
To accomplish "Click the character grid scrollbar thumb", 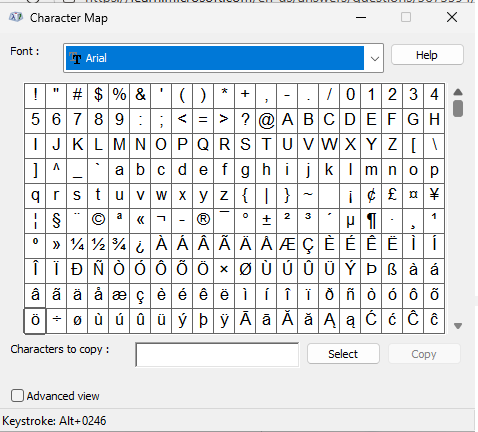I will pos(458,108).
